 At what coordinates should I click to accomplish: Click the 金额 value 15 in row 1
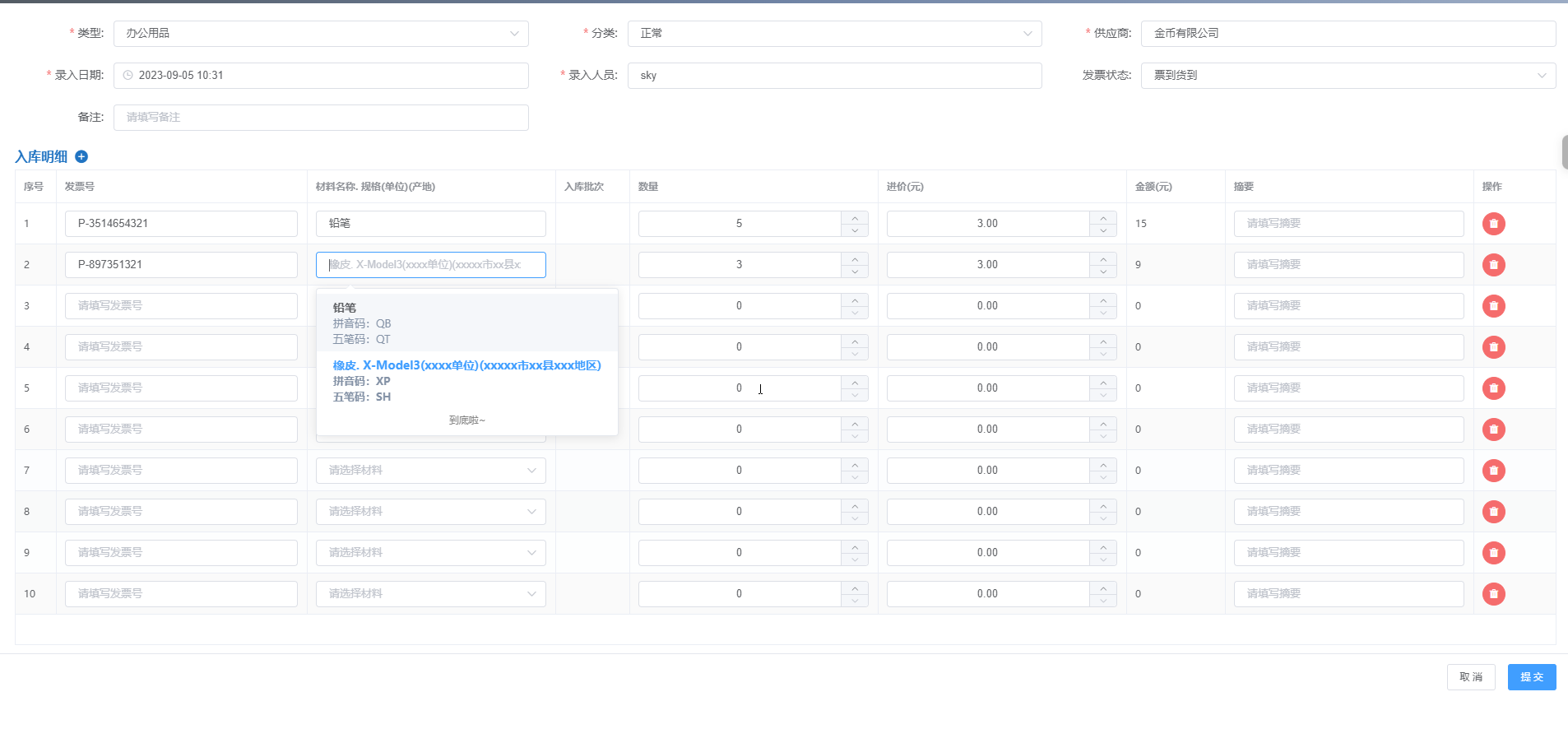coord(1141,224)
